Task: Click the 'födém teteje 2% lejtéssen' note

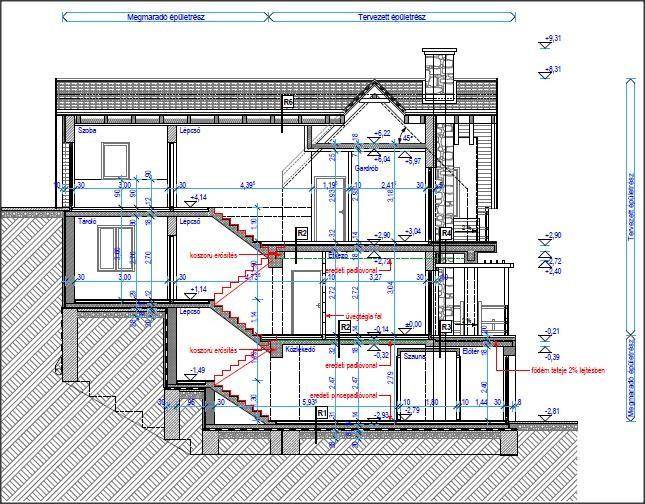Action: point(570,370)
